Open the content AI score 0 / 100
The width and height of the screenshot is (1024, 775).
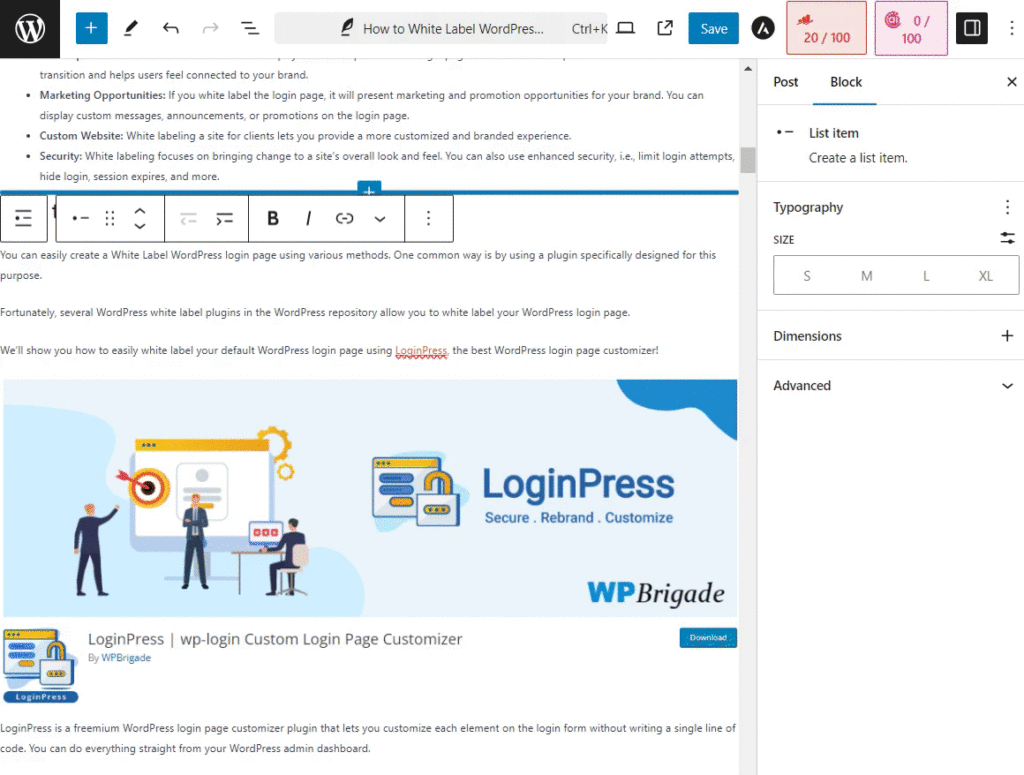tap(911, 28)
